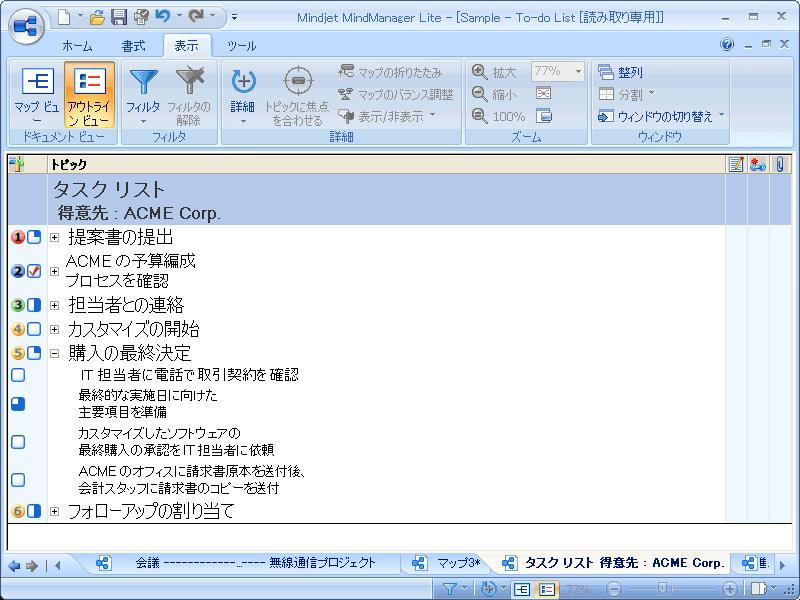
Task: Click the status bar zoom minus button
Action: pyautogui.click(x=614, y=589)
